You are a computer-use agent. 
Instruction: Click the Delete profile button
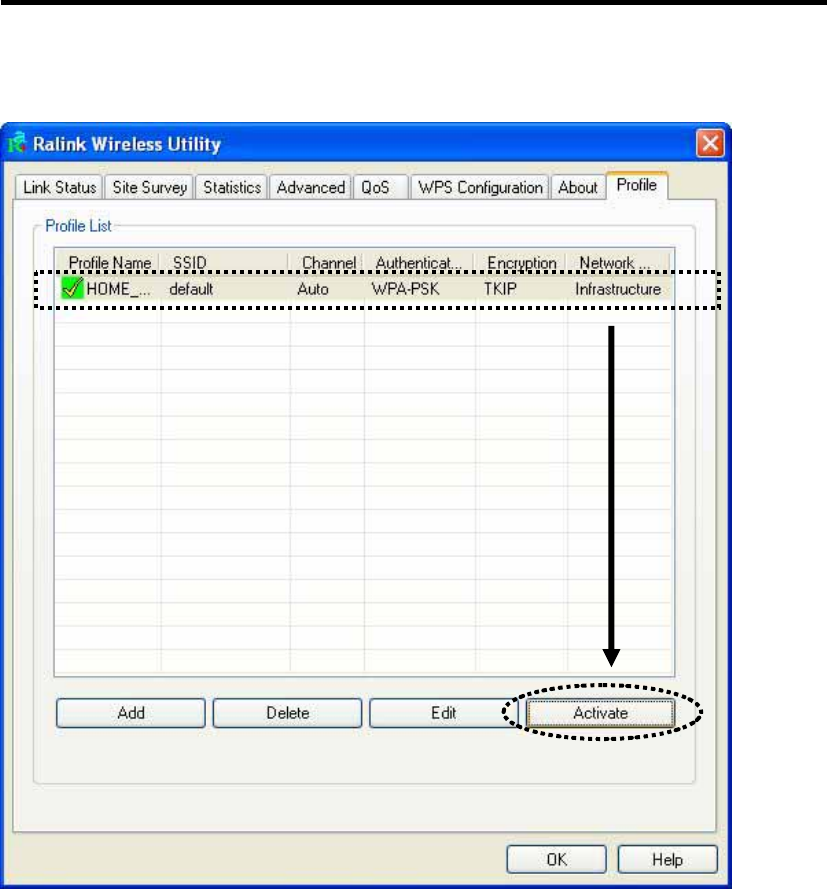click(287, 713)
